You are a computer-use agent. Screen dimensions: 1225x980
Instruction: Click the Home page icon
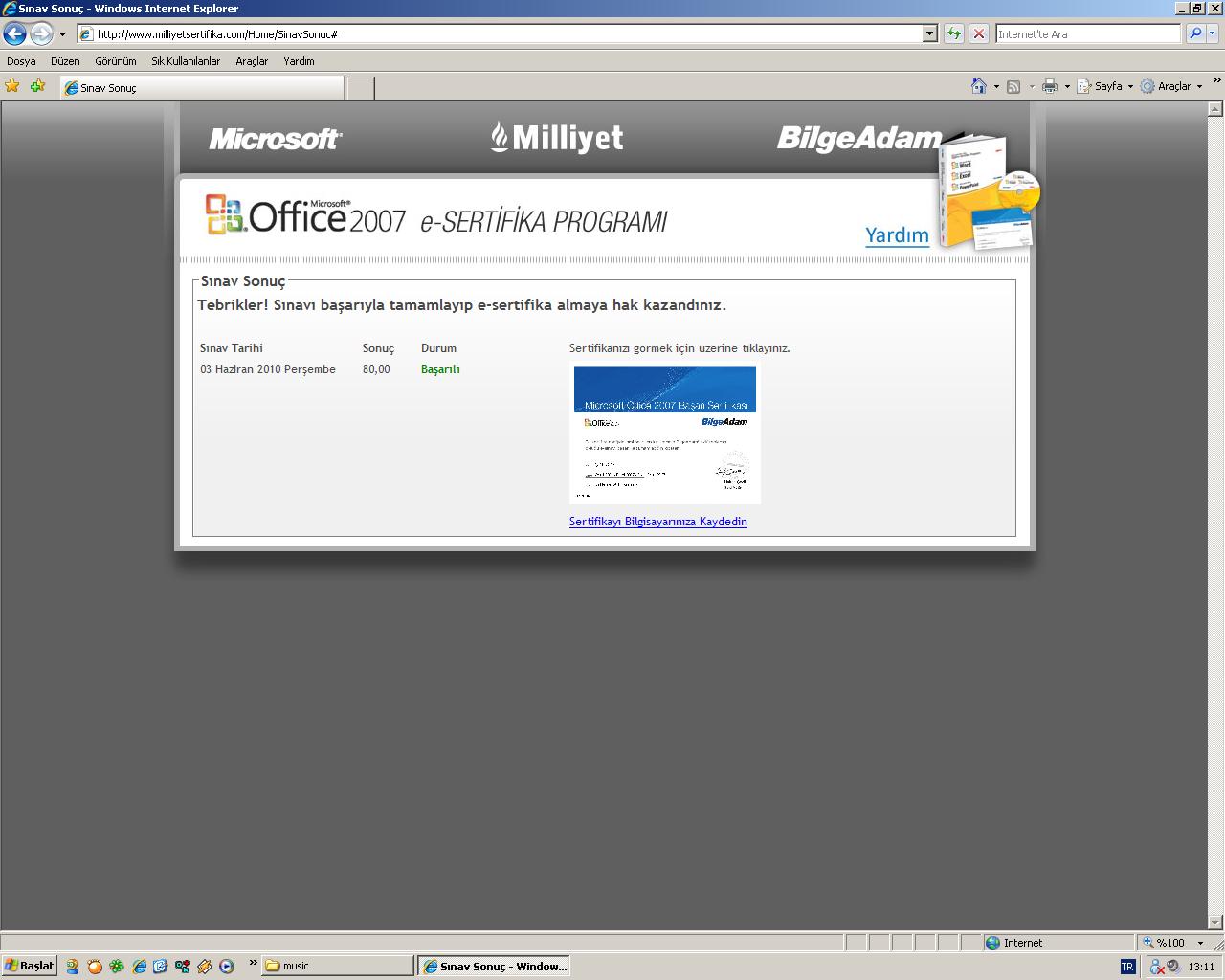pyautogui.click(x=978, y=86)
